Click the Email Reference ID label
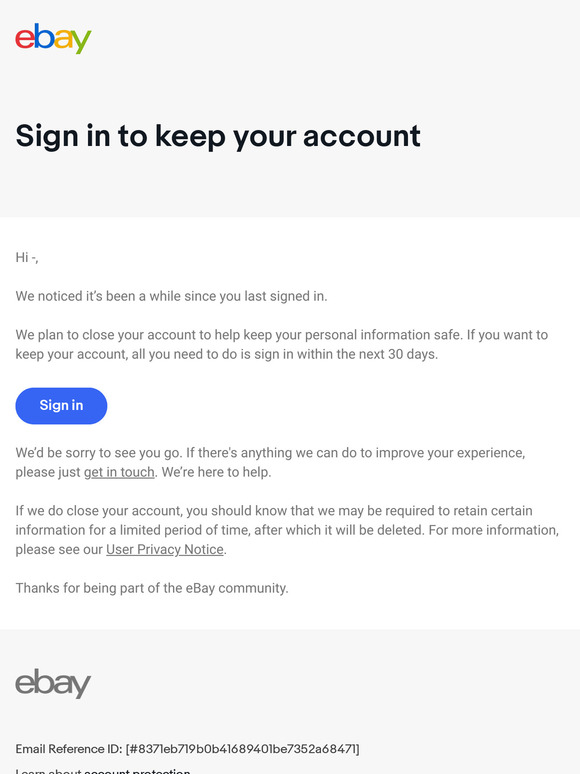The width and height of the screenshot is (580, 774). [x=69, y=749]
